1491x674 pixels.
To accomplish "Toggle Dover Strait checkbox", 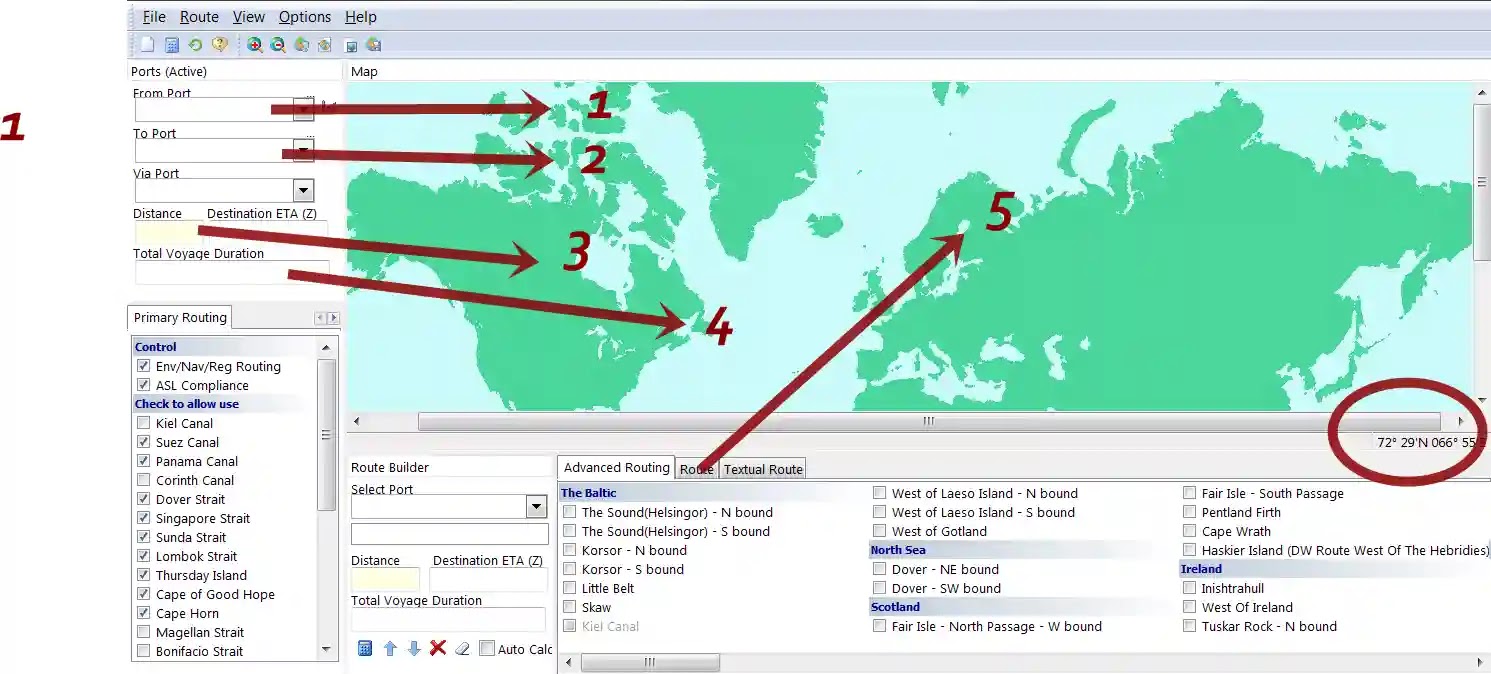I will coord(143,499).
